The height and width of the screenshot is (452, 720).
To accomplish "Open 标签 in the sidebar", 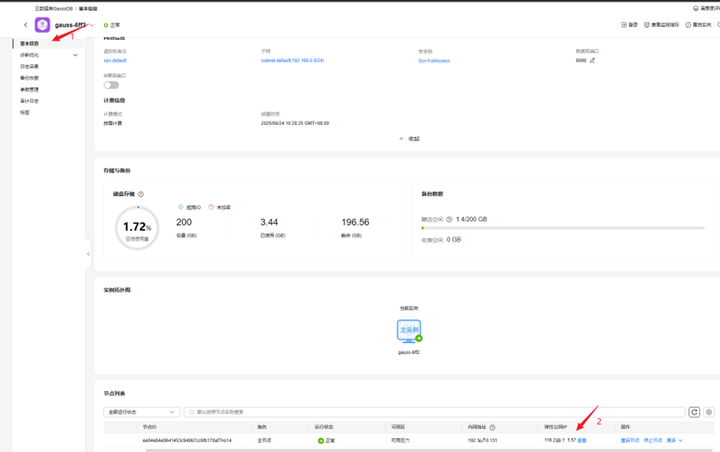I will click(25, 113).
